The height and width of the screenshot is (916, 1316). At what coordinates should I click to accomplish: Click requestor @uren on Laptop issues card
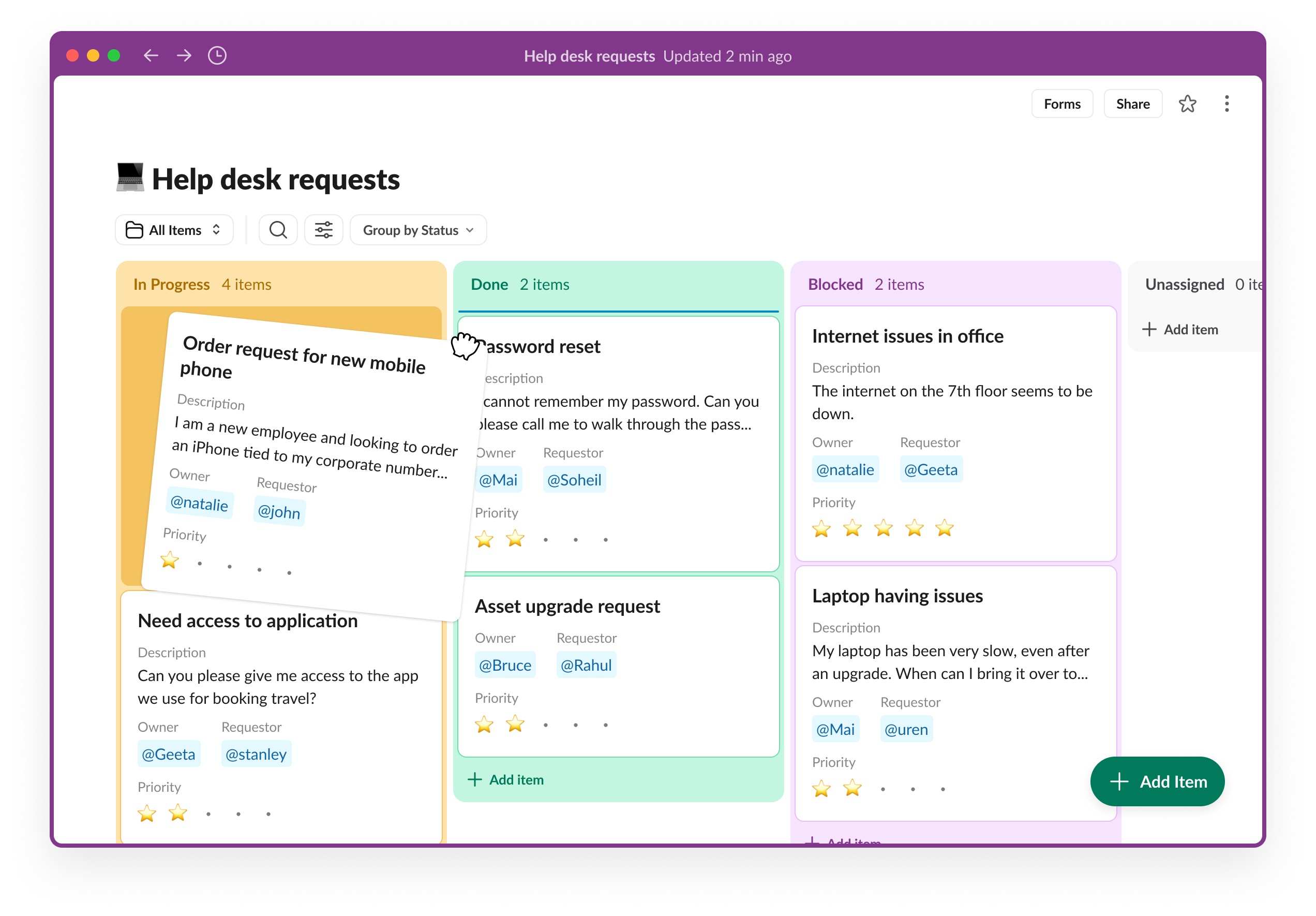coord(906,730)
